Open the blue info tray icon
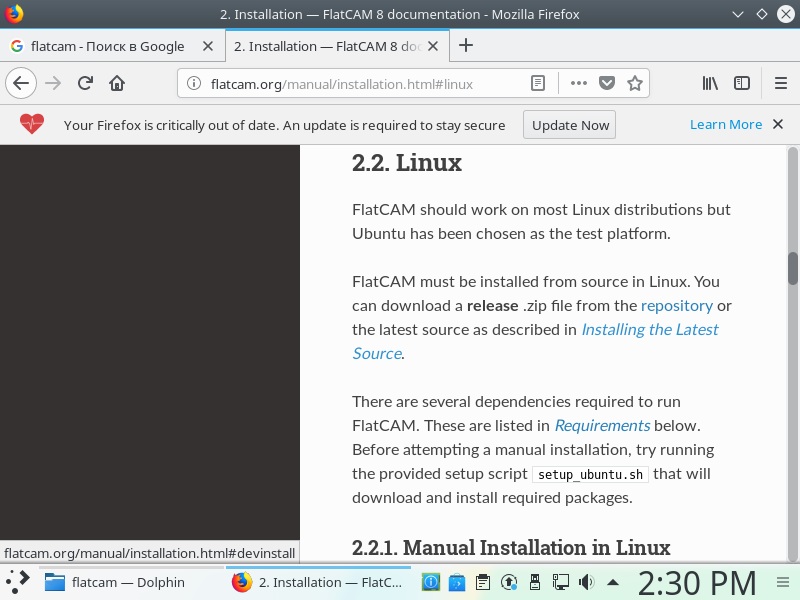 pyautogui.click(x=431, y=582)
